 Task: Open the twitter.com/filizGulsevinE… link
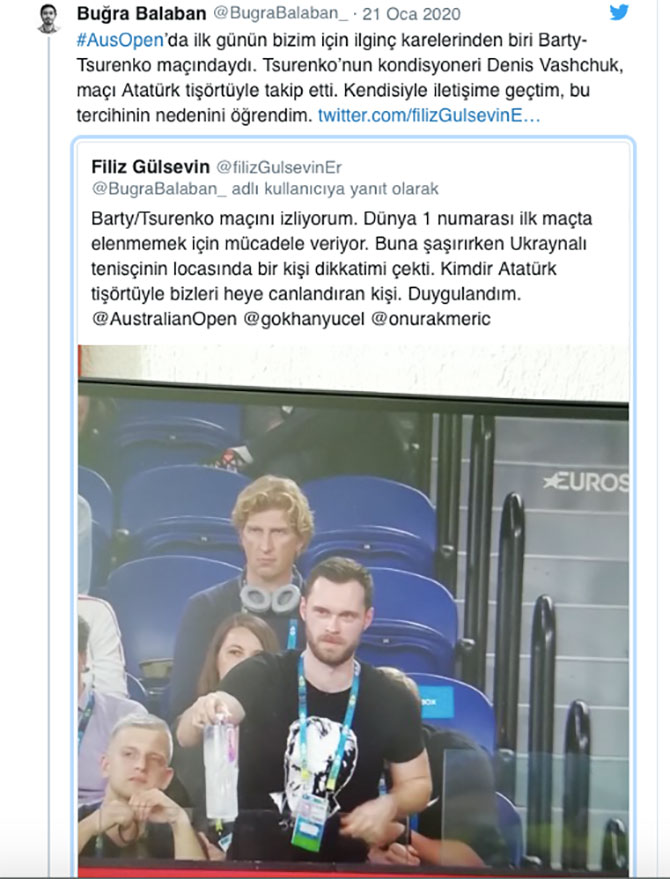(429, 115)
